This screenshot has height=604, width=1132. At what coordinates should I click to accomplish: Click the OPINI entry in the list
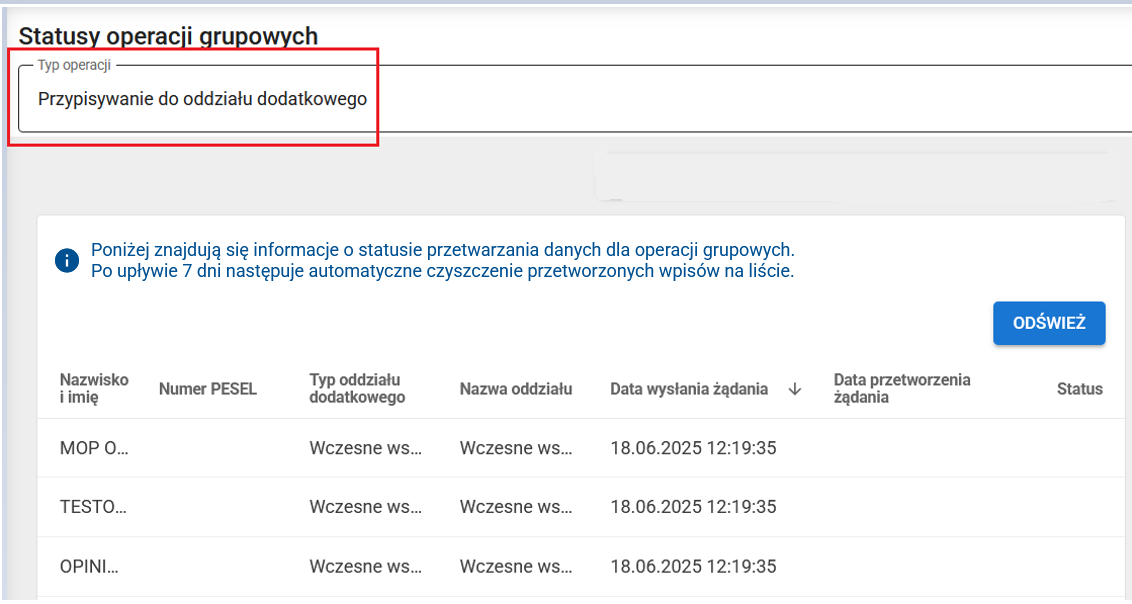coord(88,566)
